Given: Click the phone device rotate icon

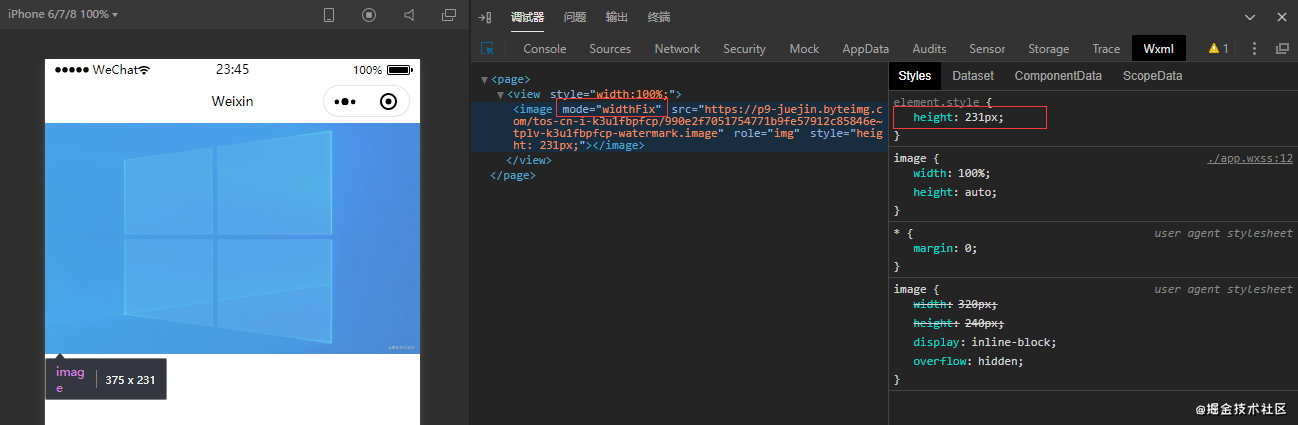Looking at the screenshot, I should 330,15.
